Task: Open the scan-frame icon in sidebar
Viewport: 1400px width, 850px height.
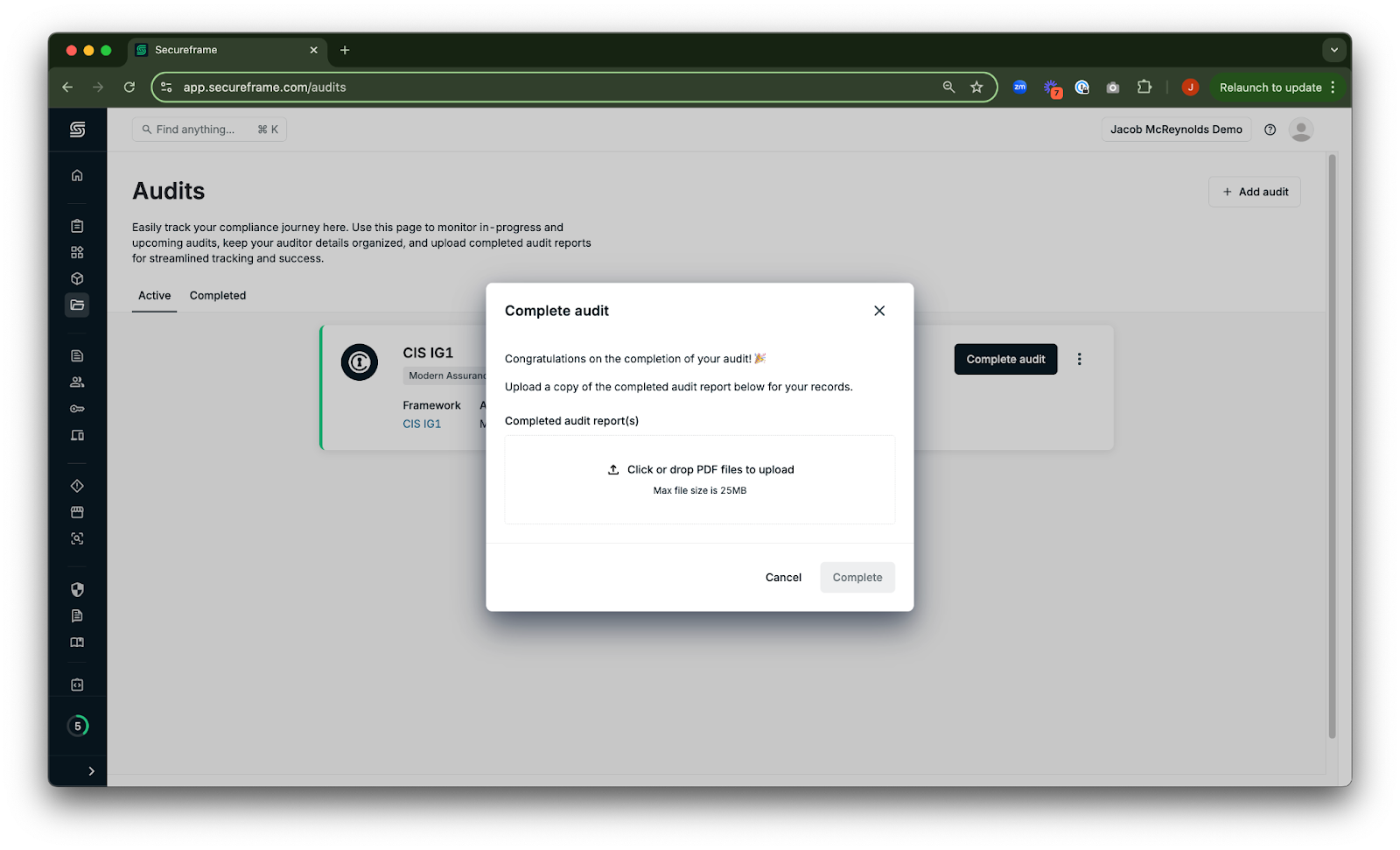Action: click(x=77, y=538)
